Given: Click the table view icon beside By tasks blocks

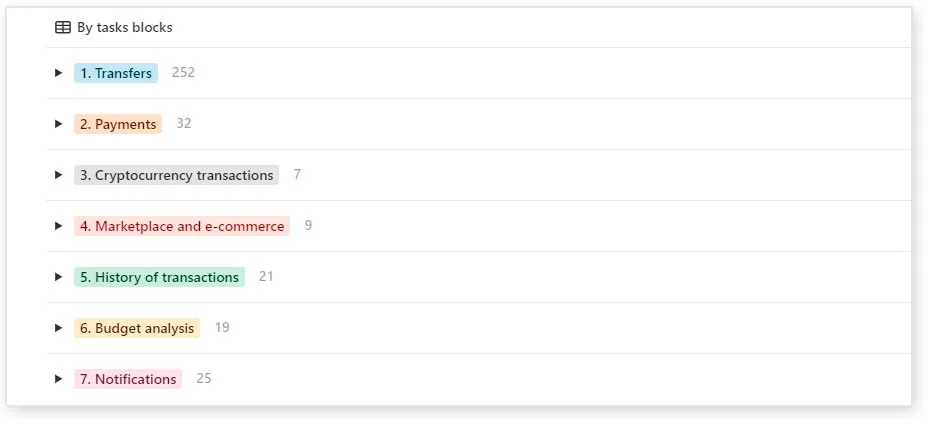Looking at the screenshot, I should [x=63, y=28].
